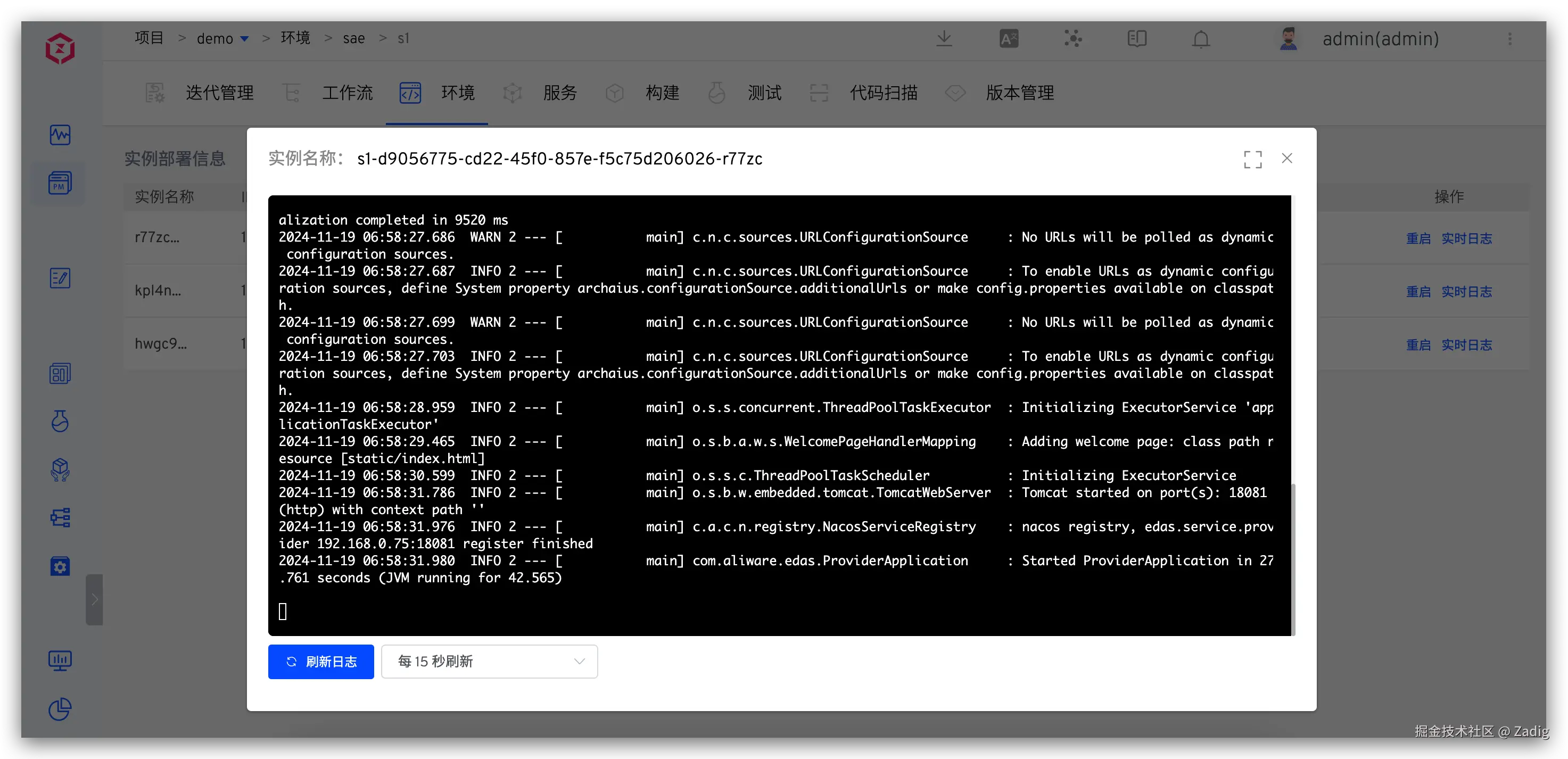This screenshot has width=1568, height=759.
Task: Click the log terminal scrollbar
Action: 1293,559
